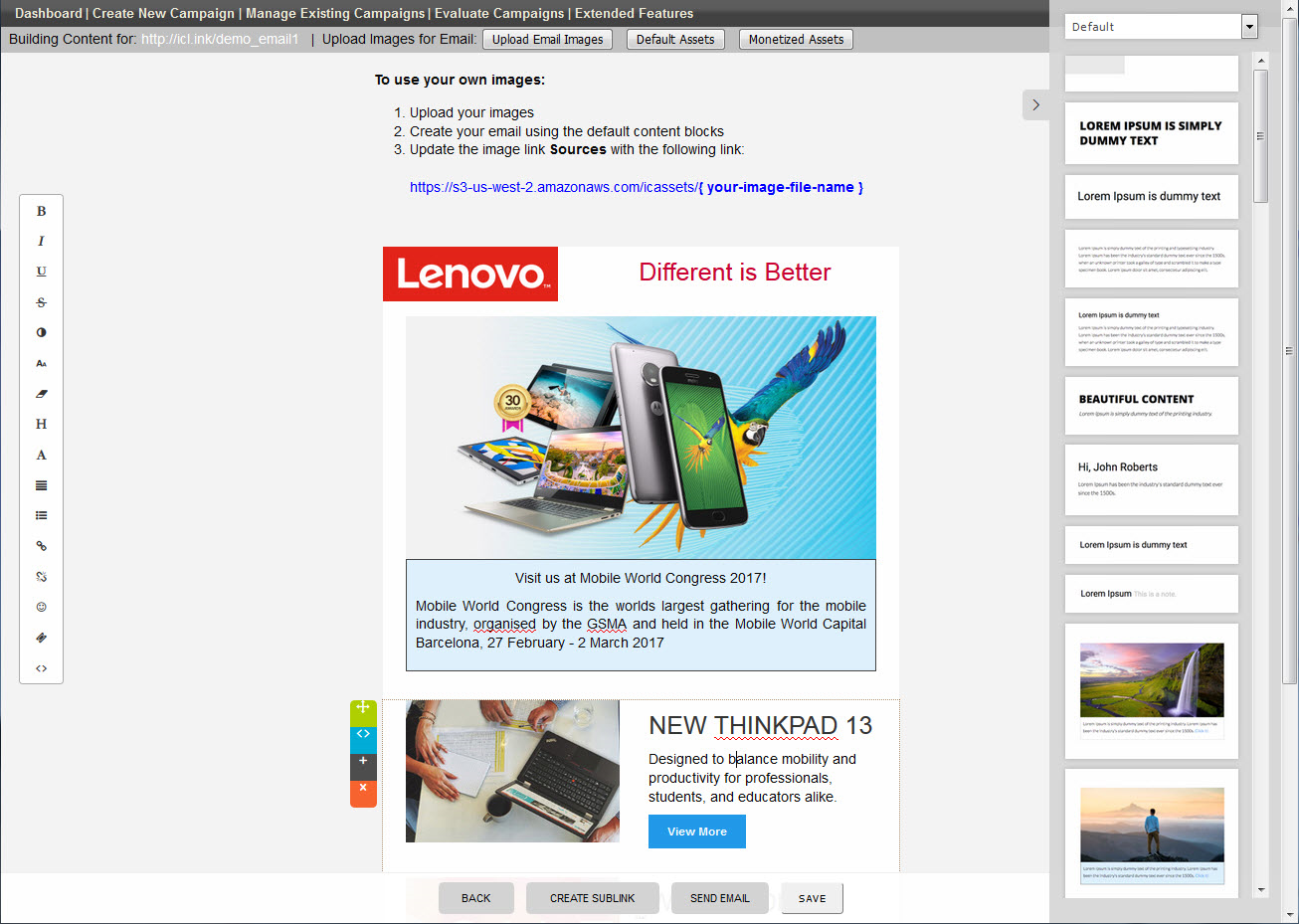Select the BEAUTIFUL CONTENT block
Viewport: 1299px width, 924px height.
(x=1152, y=406)
